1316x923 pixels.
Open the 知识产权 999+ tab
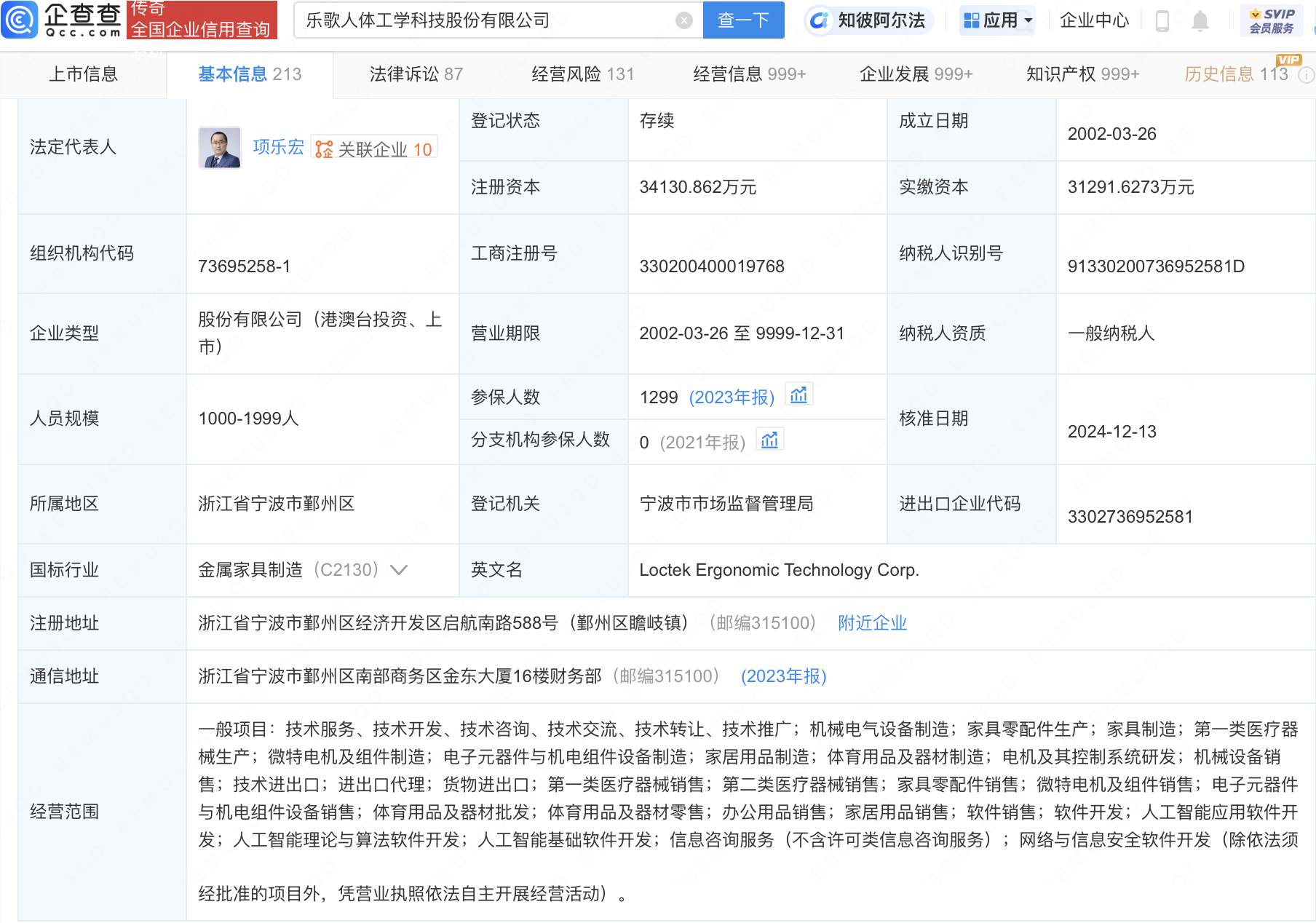click(x=1083, y=74)
